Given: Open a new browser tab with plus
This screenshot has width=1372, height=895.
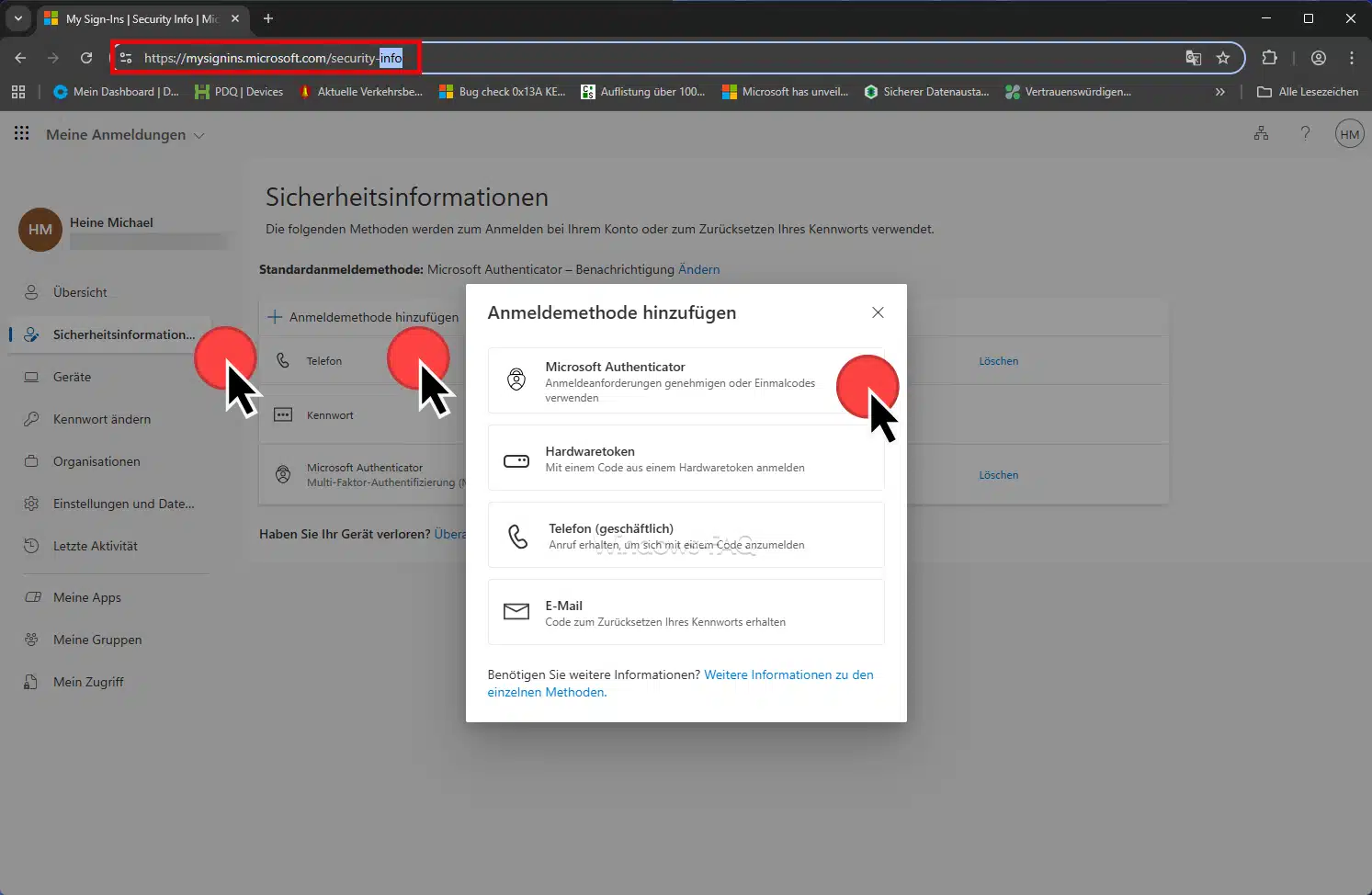Looking at the screenshot, I should coord(268,18).
